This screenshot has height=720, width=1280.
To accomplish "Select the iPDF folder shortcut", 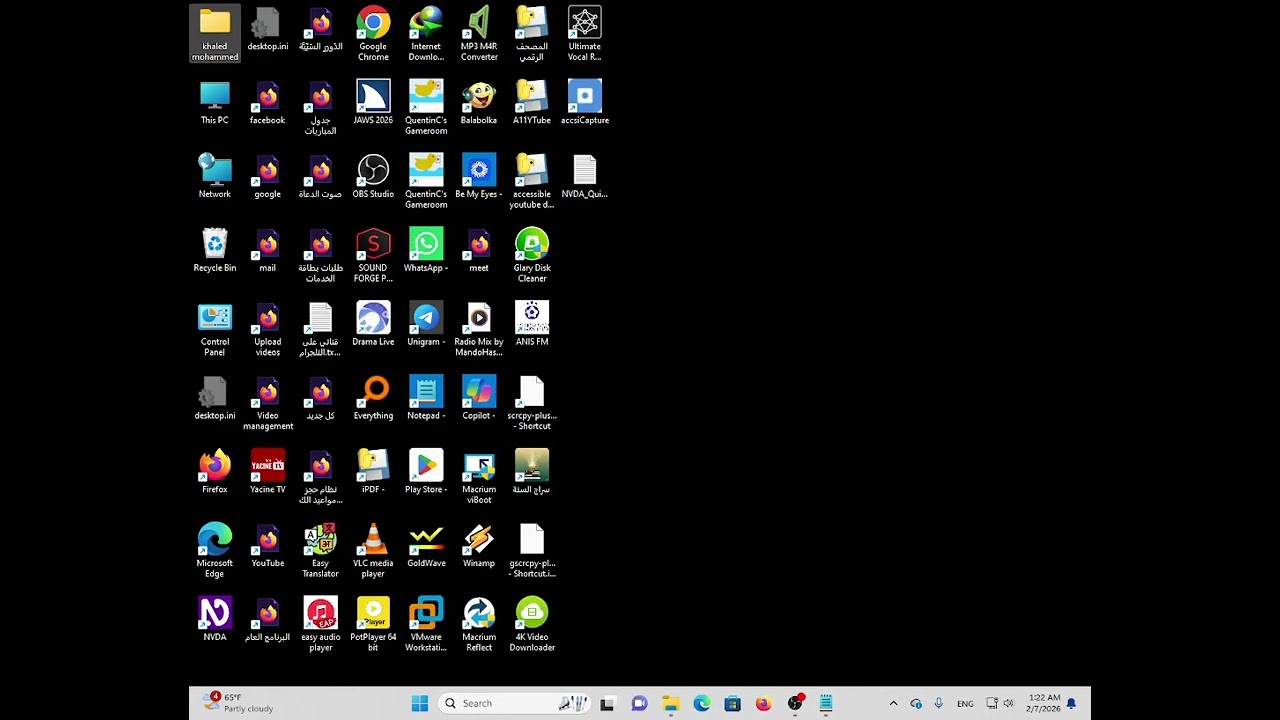I will (x=373, y=473).
